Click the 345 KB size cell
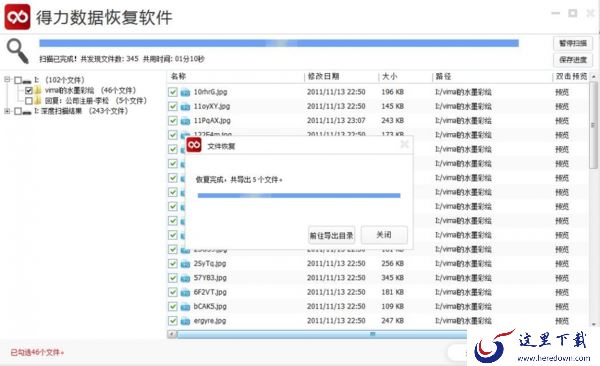The height and width of the screenshot is (366, 600). click(393, 278)
